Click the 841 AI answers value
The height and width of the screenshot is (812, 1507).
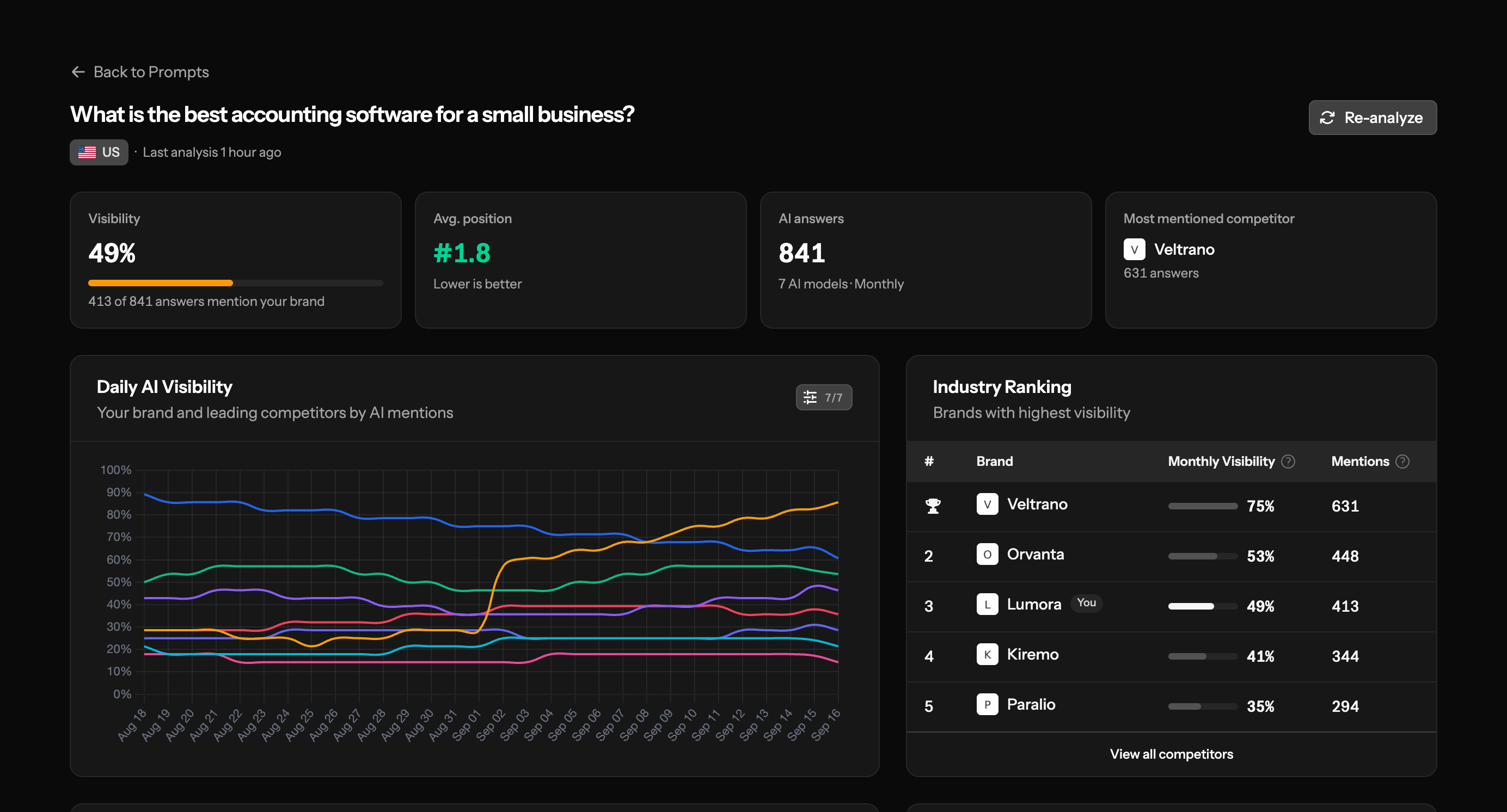tap(801, 253)
